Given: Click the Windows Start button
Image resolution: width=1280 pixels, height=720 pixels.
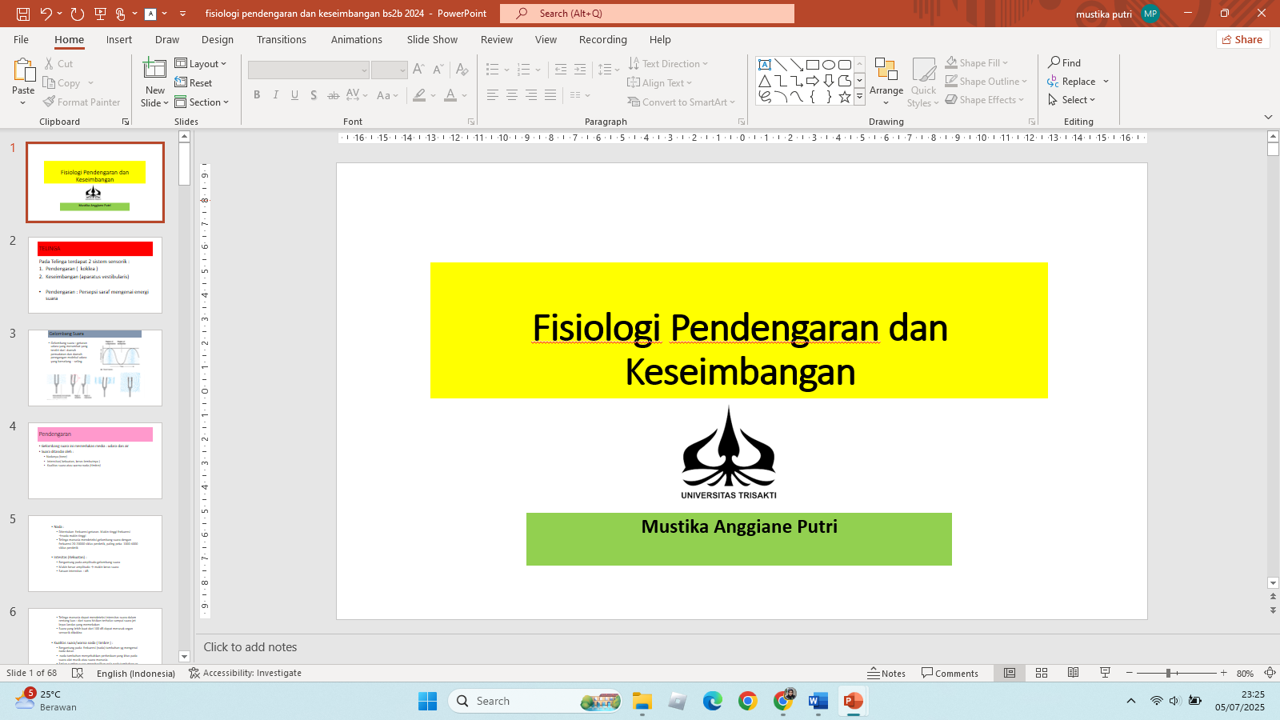Looking at the screenshot, I should (x=427, y=701).
